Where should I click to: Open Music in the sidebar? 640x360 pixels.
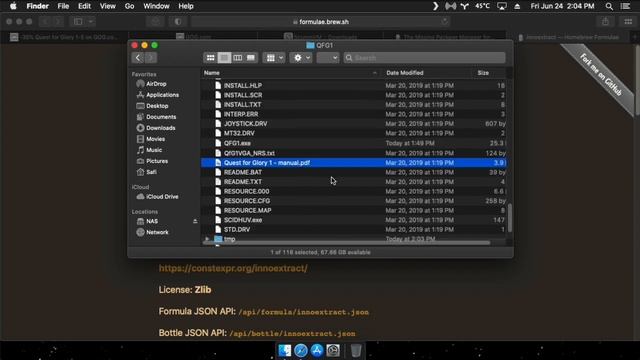(x=150, y=150)
